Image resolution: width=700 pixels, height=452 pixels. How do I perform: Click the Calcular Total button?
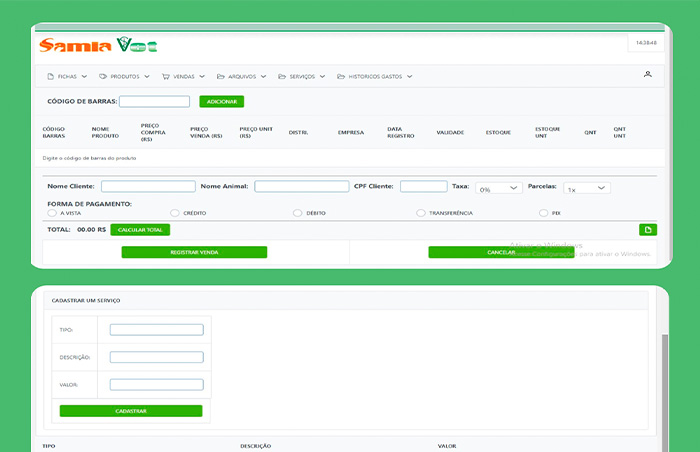tap(140, 230)
